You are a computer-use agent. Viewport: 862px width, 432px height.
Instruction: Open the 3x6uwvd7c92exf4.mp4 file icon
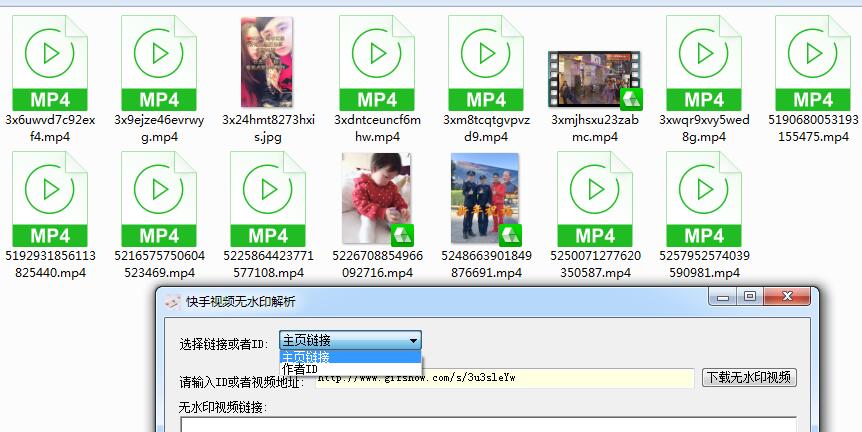51,62
